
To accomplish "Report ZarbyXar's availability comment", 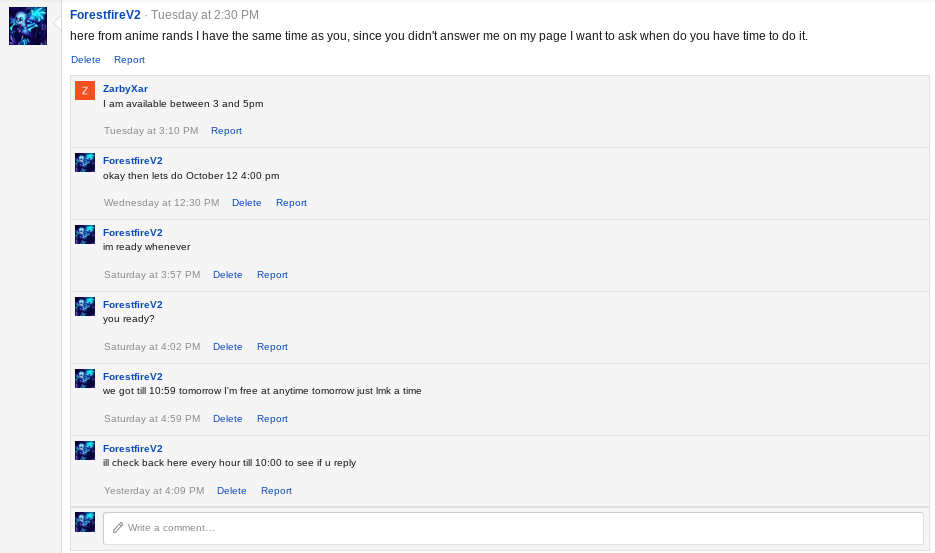I will coord(226,131).
